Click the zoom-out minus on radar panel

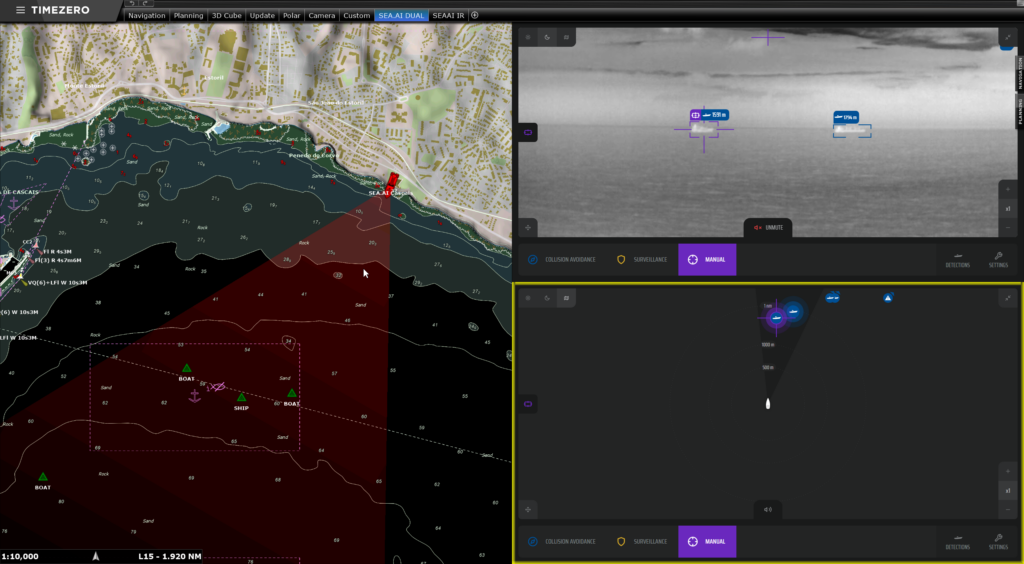(x=1008, y=509)
